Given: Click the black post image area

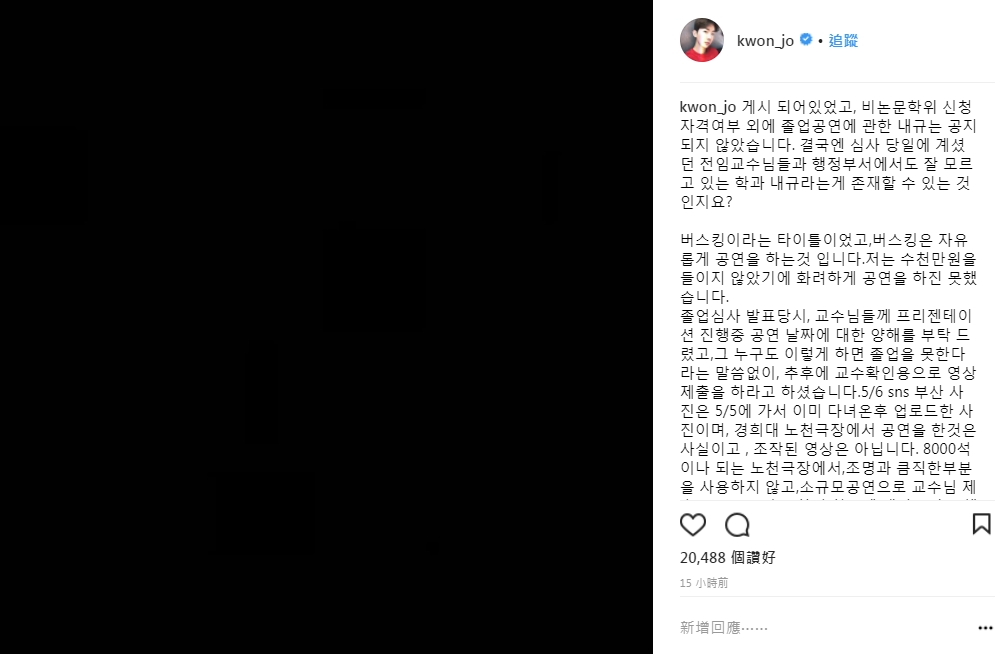Looking at the screenshot, I should pos(326,327).
